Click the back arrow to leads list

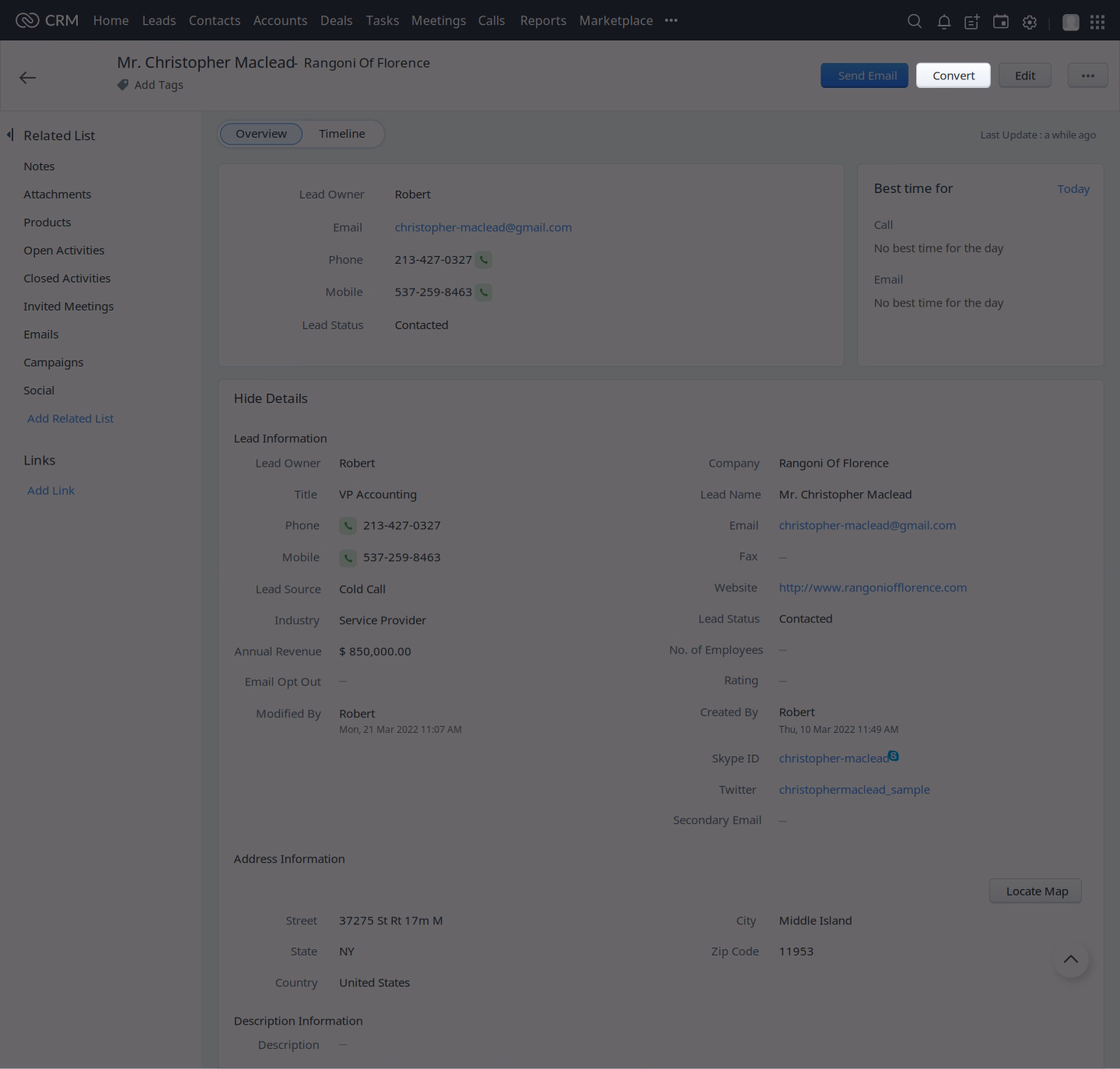pos(28,77)
